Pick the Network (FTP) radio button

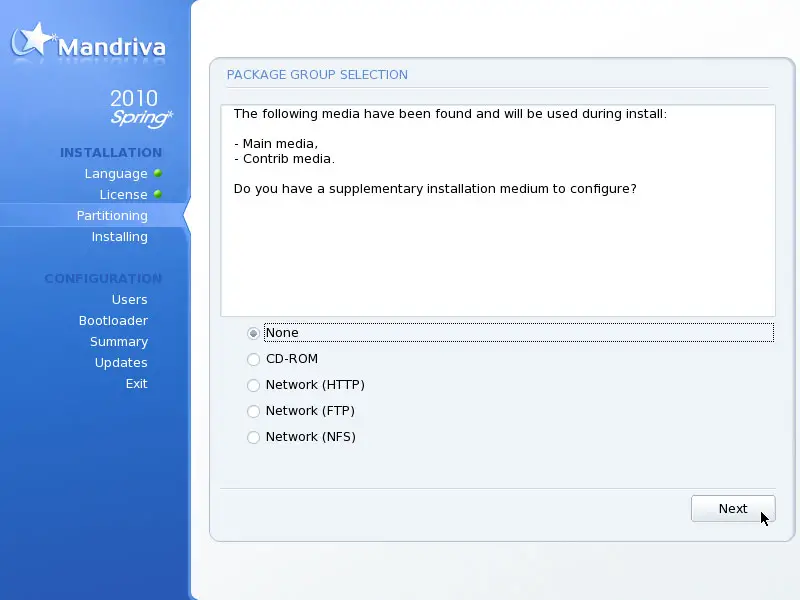point(253,411)
